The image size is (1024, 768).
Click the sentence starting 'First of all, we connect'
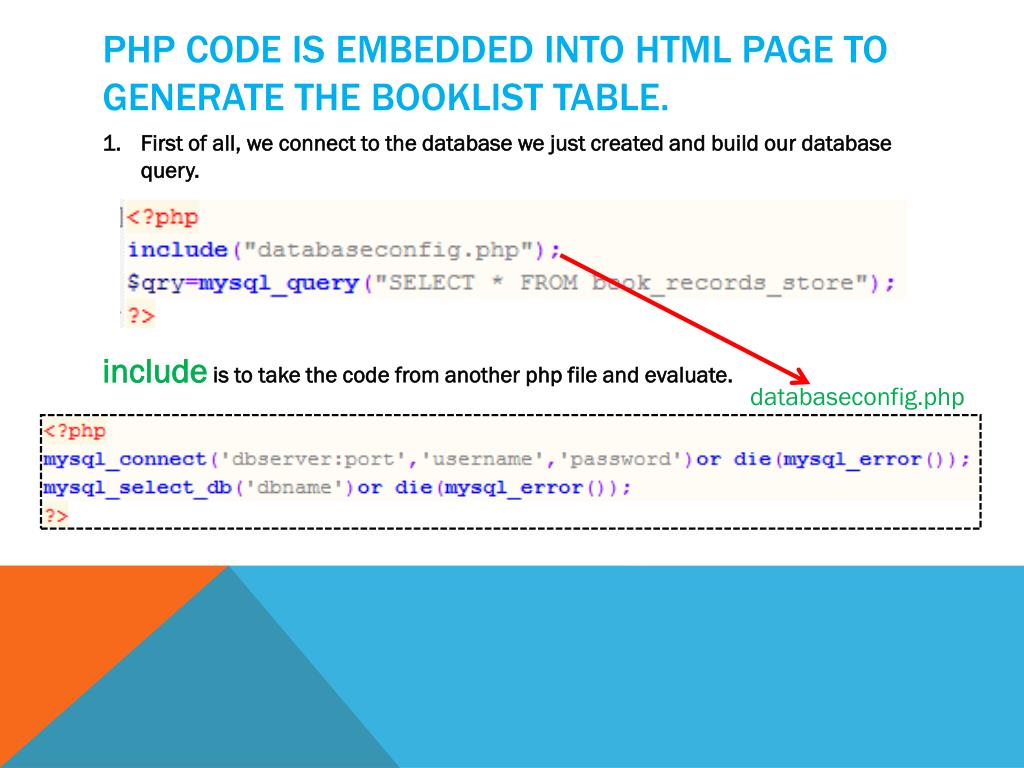click(x=516, y=144)
